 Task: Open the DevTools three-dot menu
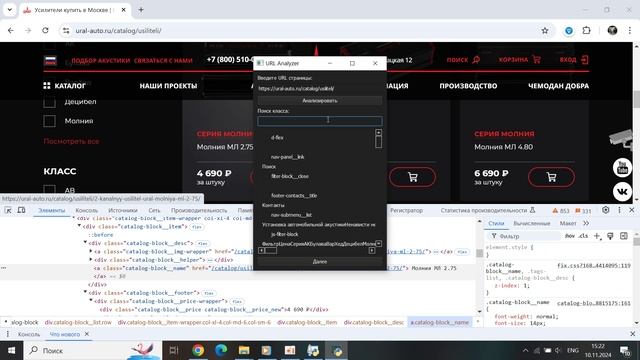(x=619, y=210)
